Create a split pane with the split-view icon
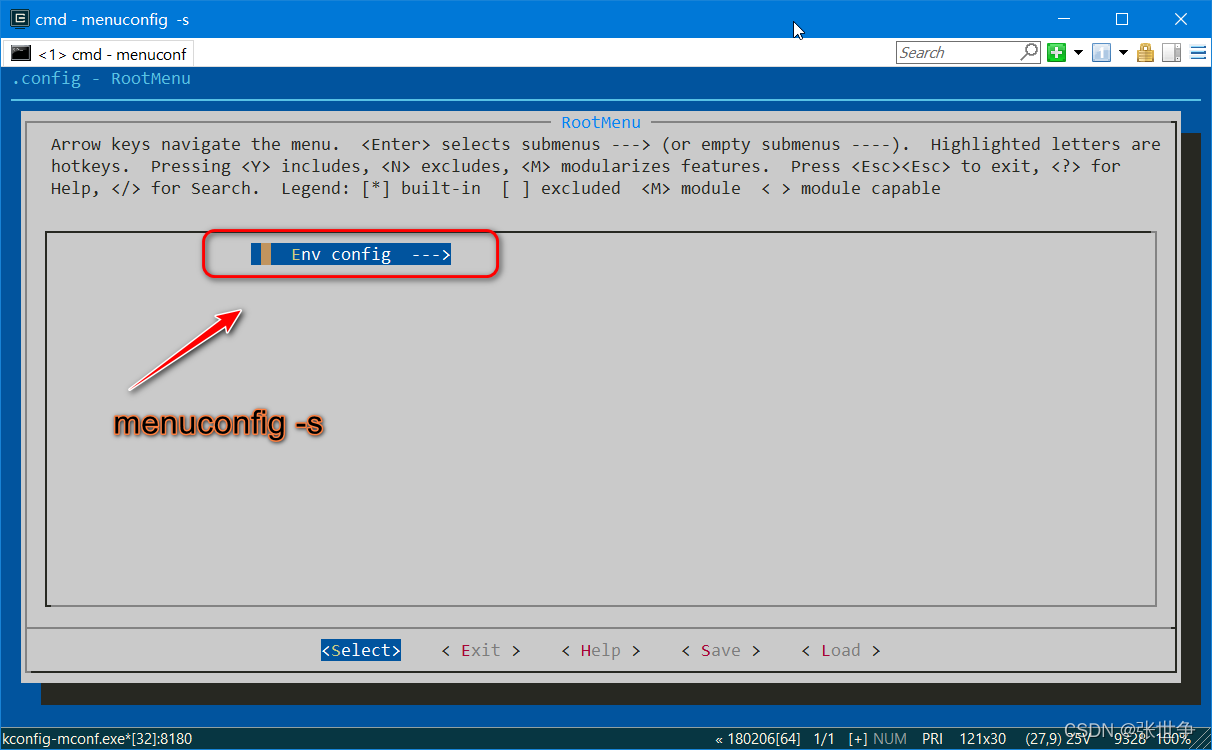1212x750 pixels. [x=1171, y=52]
